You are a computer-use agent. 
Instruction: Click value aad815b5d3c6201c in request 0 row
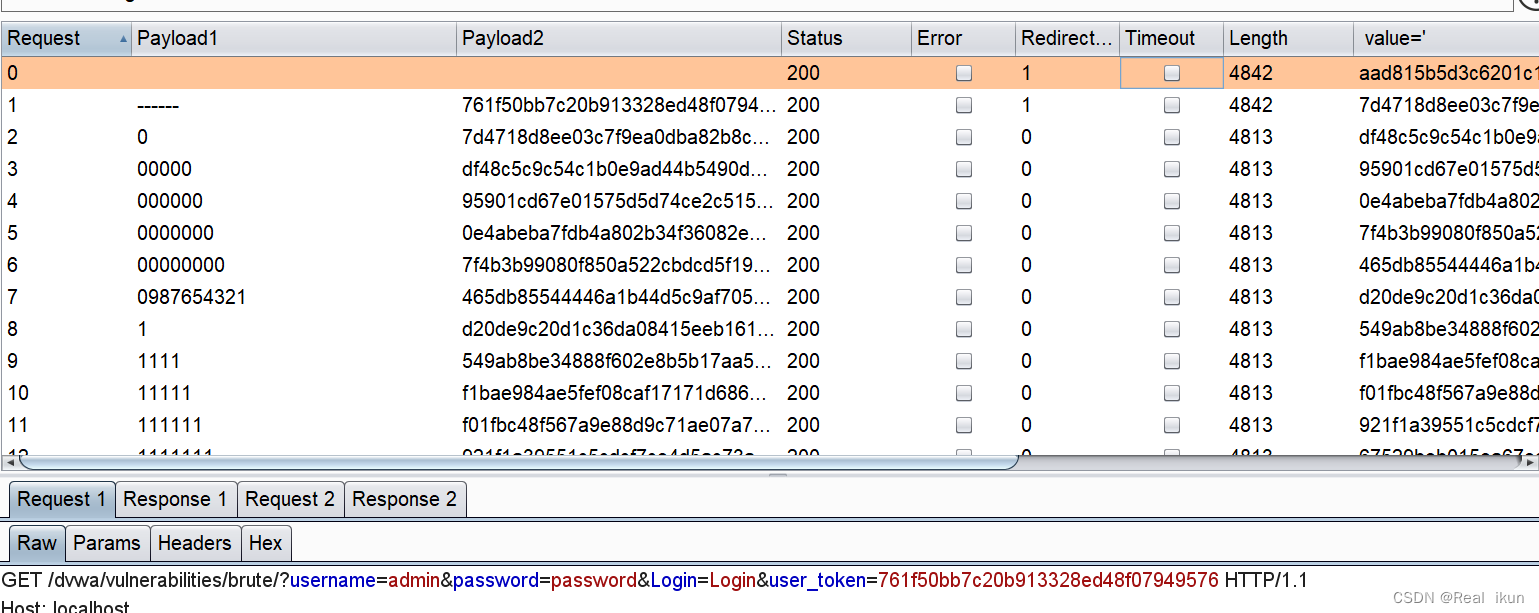point(1448,73)
